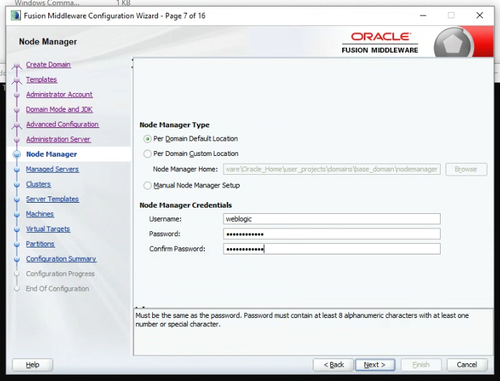Click the Node Manager Type heading
This screenshot has height=381, width=500.
pyautogui.click(x=174, y=125)
